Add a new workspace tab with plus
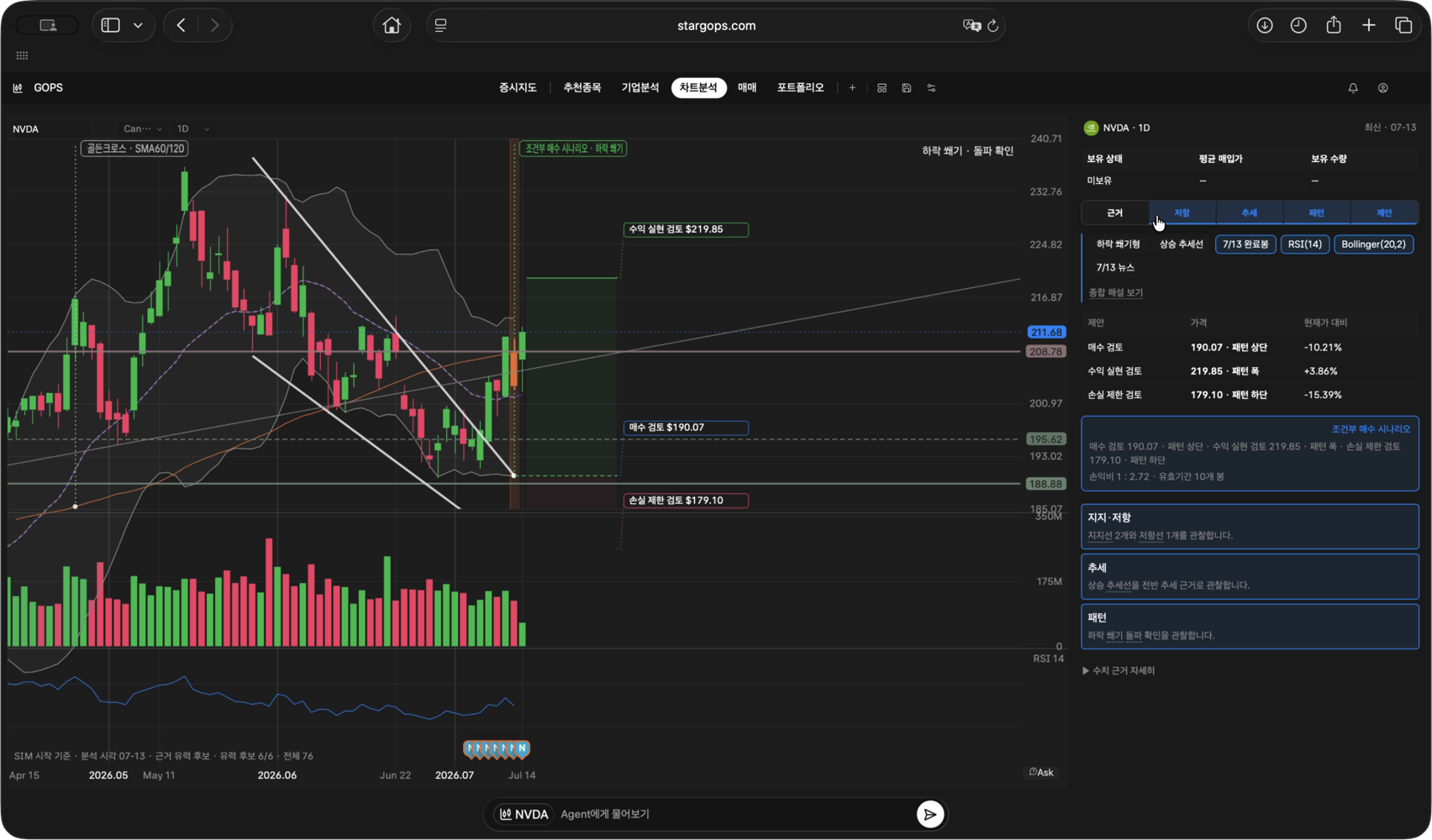Viewport: 1432px width, 840px height. 852,87
